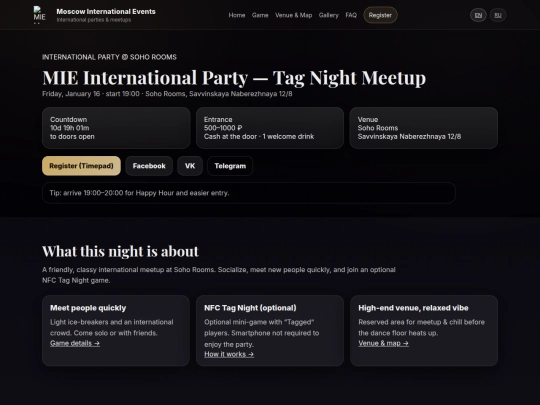Switch language to EN
Viewport: 540px width, 405px height.
(x=478, y=15)
